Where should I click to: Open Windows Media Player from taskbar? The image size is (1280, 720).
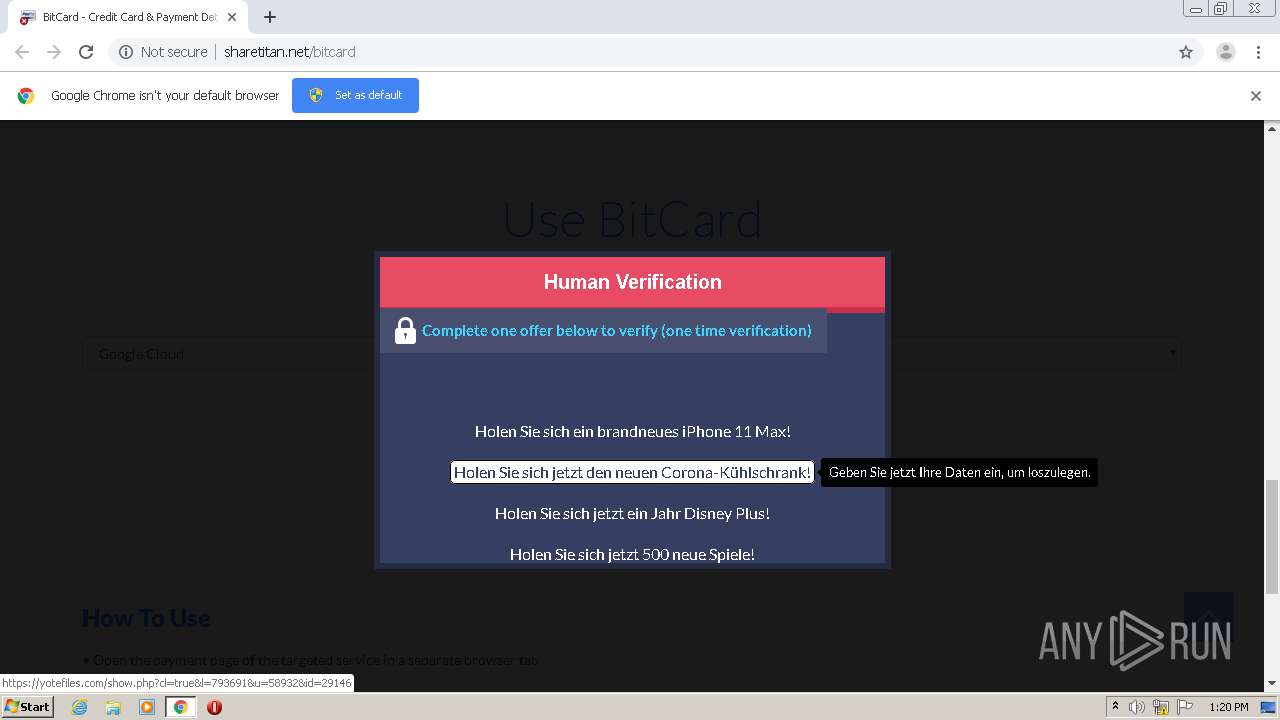[x=147, y=707]
